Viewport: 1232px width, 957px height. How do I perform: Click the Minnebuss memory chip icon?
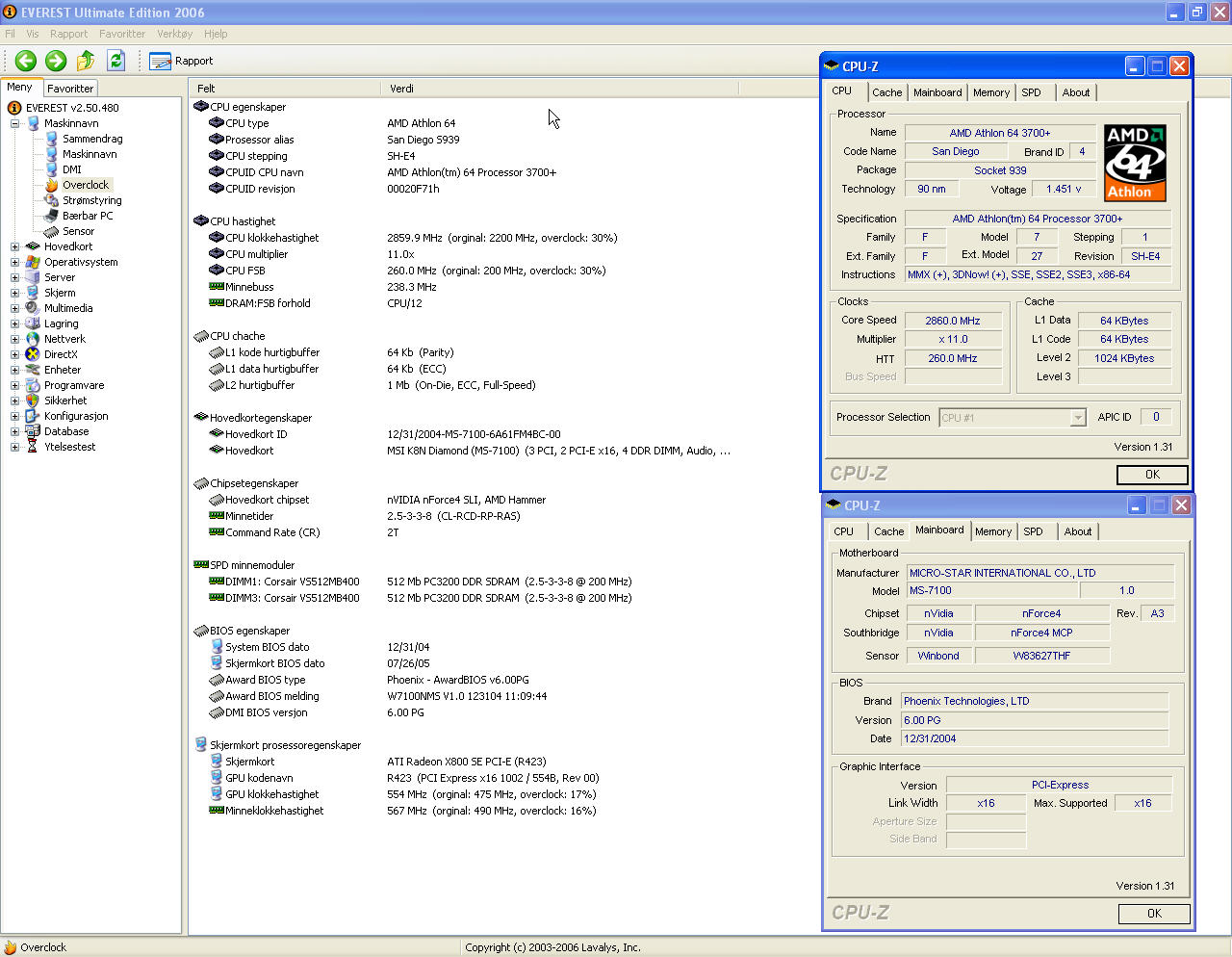point(217,287)
